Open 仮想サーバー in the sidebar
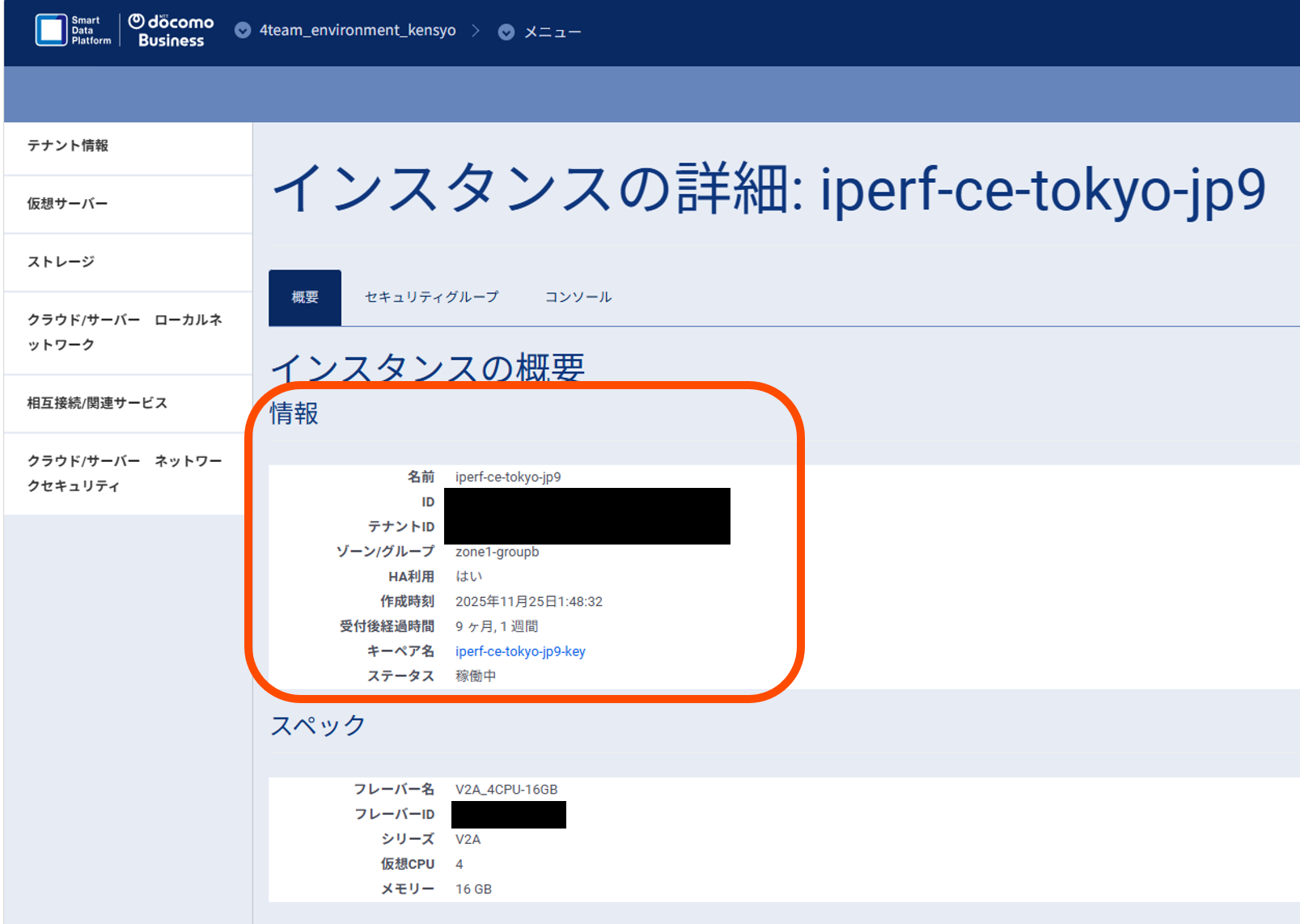The width and height of the screenshot is (1300, 924). (128, 204)
